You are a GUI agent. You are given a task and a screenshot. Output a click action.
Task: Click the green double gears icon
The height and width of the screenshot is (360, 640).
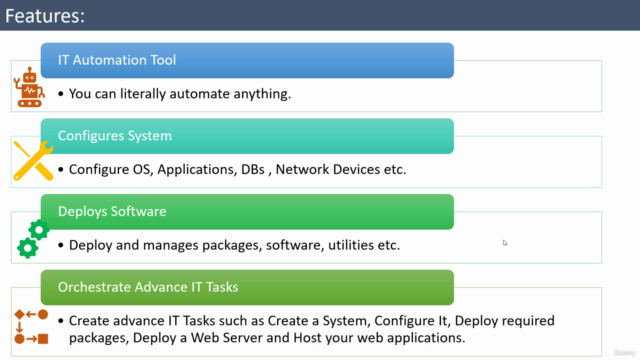pyautogui.click(x=33, y=239)
